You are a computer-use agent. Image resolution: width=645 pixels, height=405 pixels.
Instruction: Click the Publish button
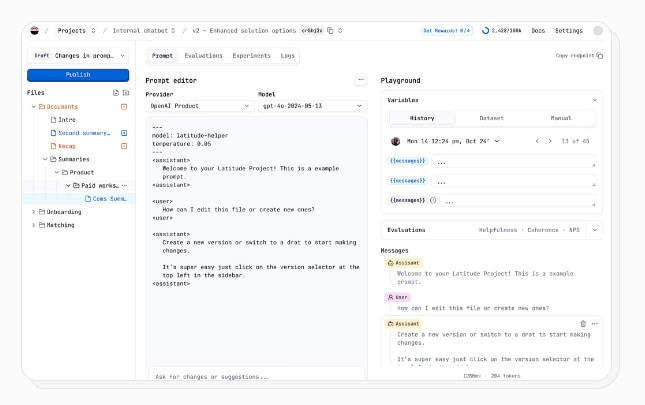pos(78,75)
